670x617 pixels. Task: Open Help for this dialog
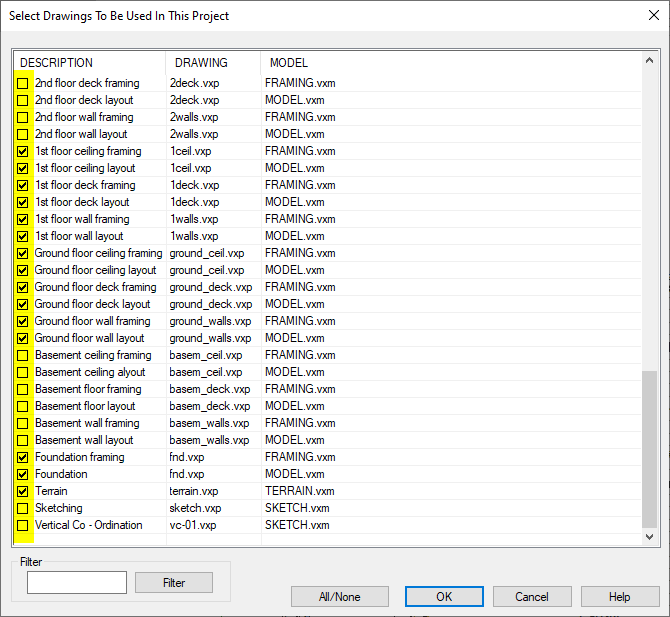(619, 597)
